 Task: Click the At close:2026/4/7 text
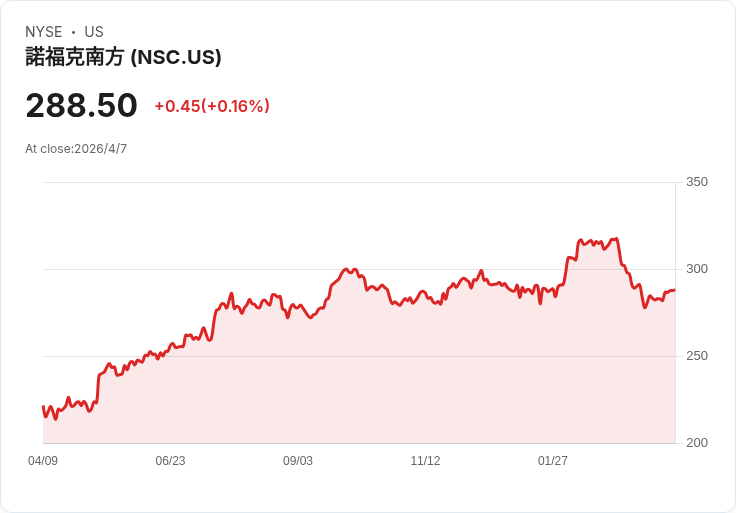pos(76,149)
